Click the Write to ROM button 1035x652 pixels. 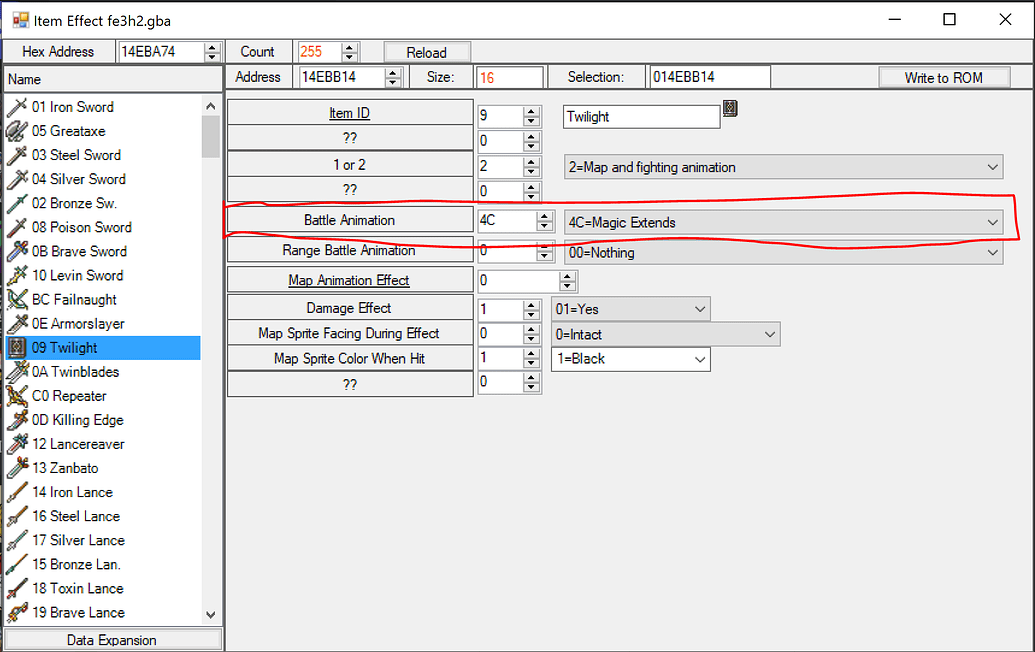[944, 76]
